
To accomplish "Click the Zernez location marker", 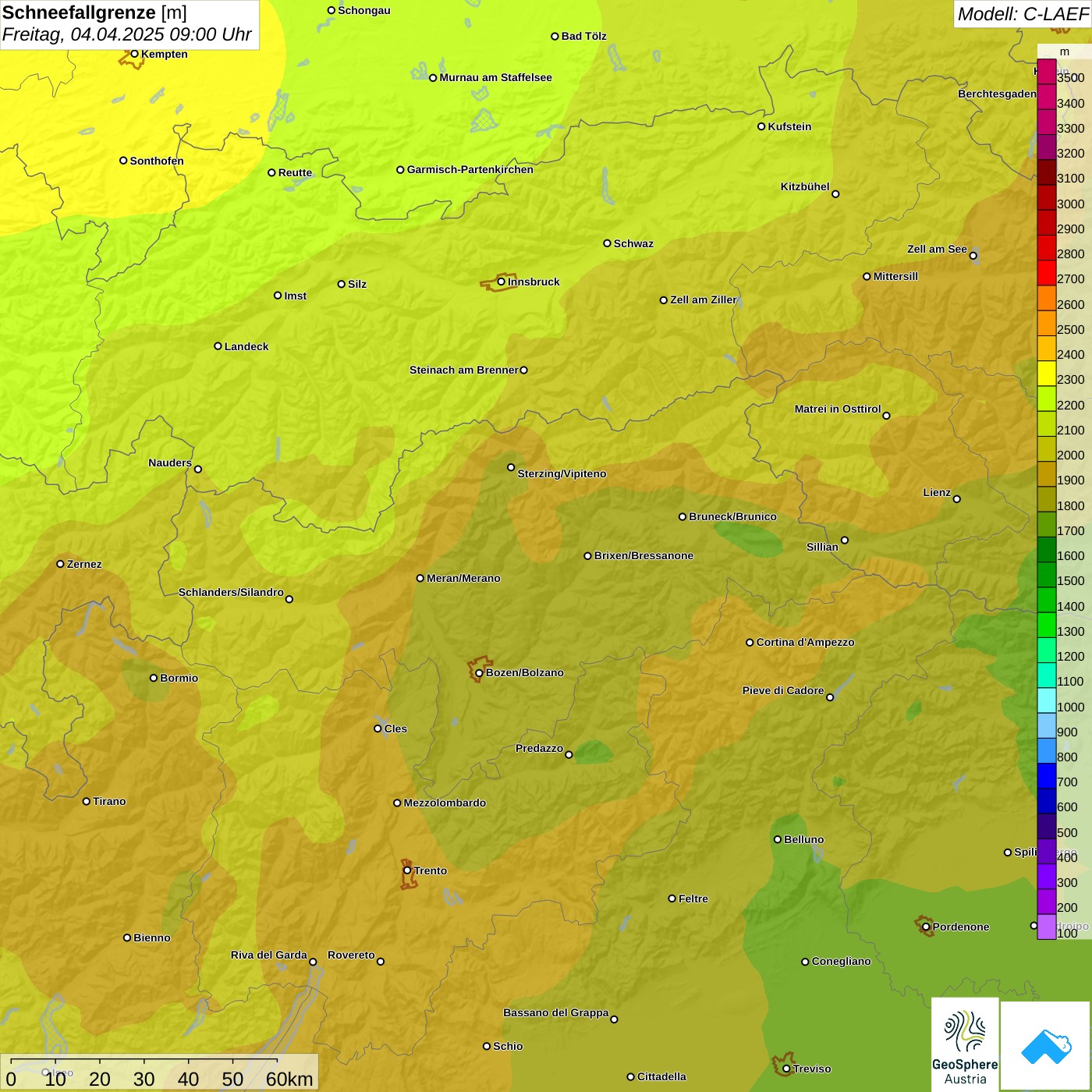I will [60, 564].
